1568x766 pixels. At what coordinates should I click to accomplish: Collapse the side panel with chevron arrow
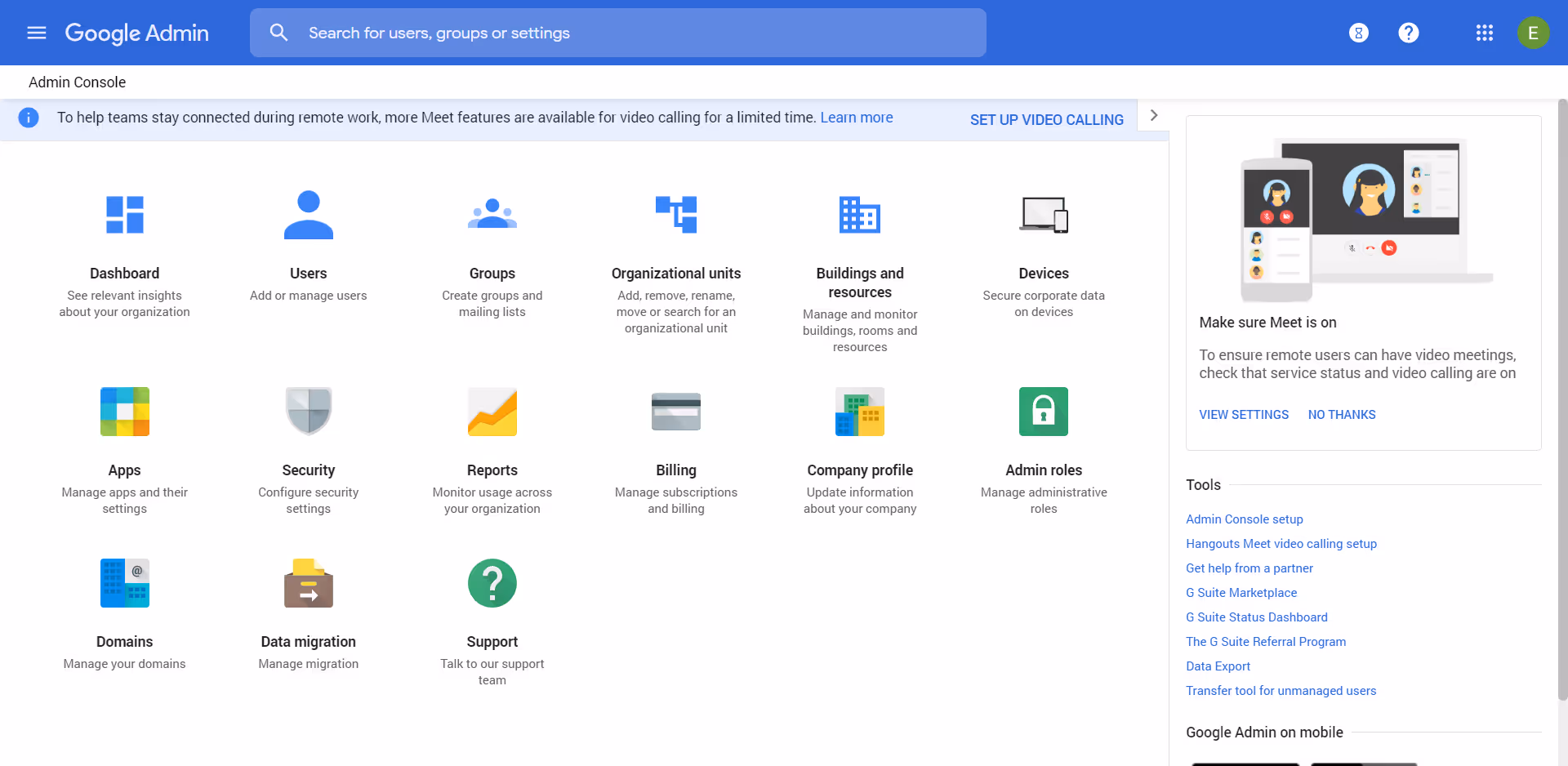pyautogui.click(x=1154, y=115)
